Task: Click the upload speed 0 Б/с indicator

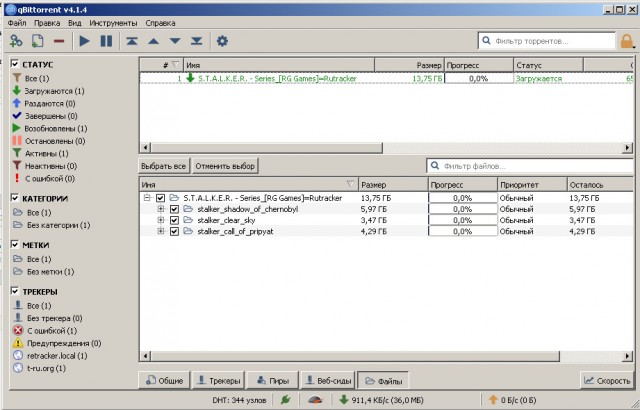Action: click(x=513, y=400)
